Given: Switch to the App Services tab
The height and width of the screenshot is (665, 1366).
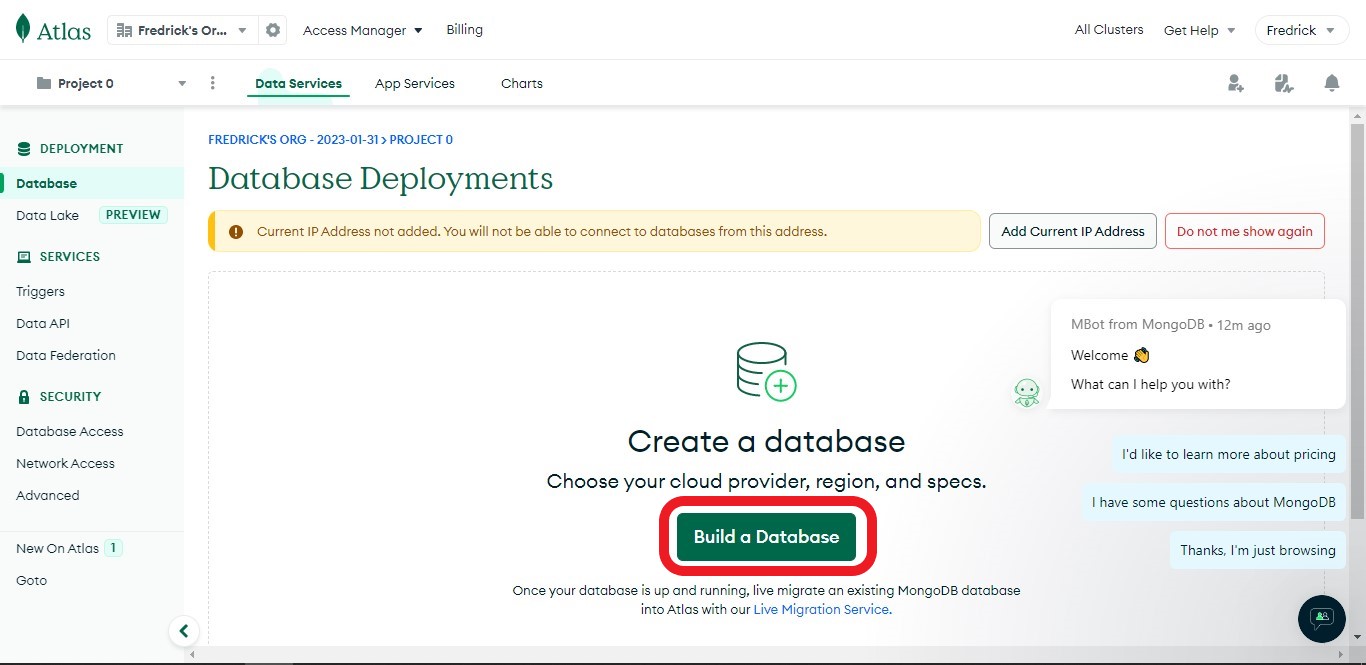Looking at the screenshot, I should 415,84.
